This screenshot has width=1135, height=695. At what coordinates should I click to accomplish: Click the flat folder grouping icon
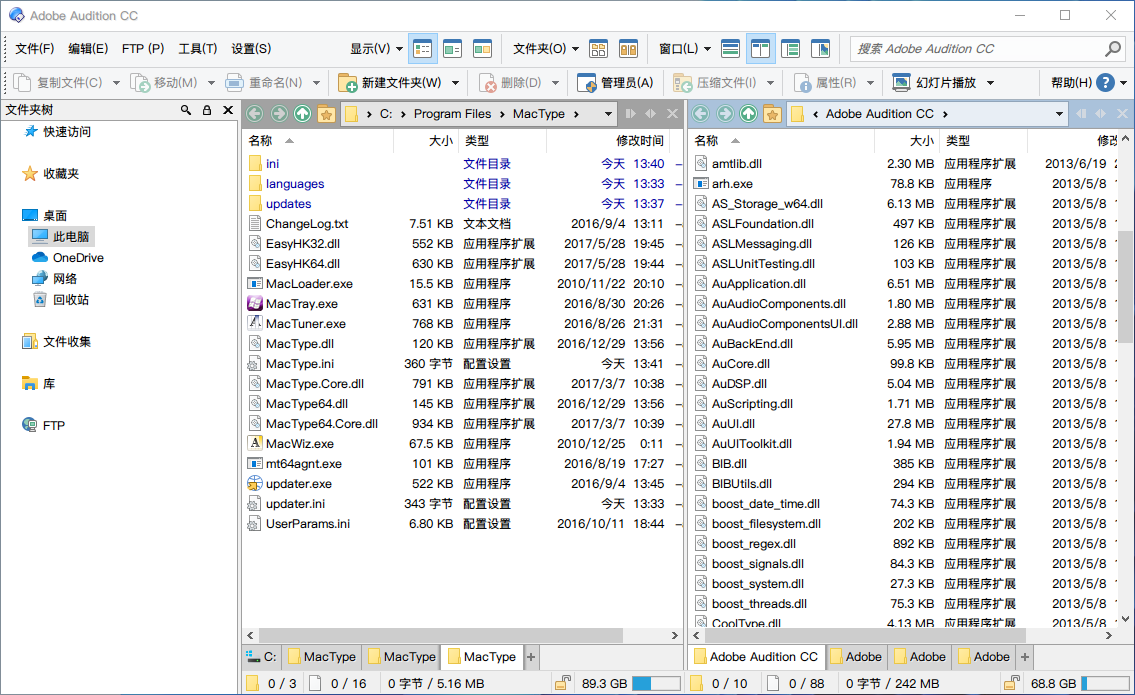click(599, 49)
